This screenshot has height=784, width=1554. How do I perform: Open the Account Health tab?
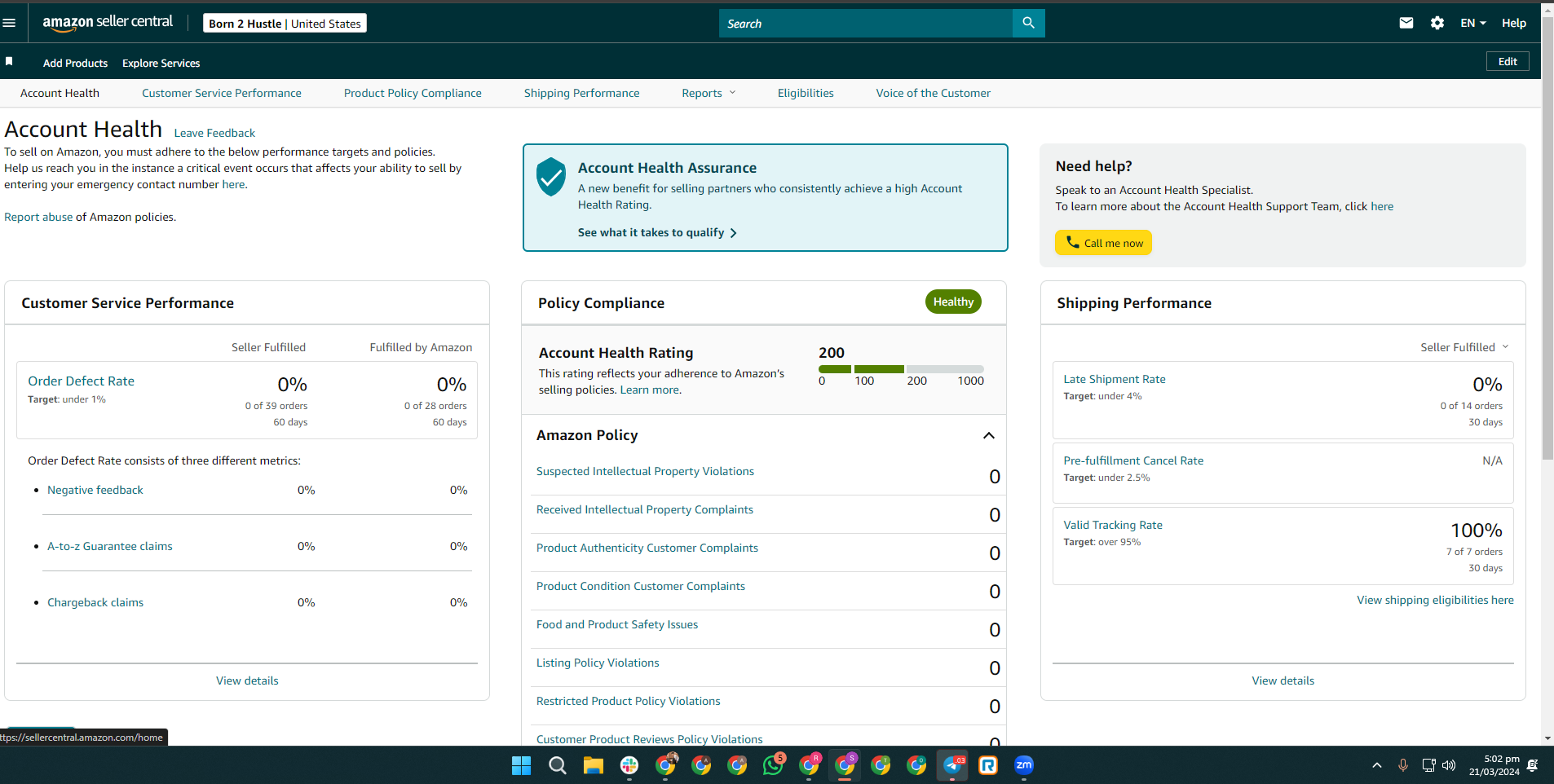pyautogui.click(x=60, y=93)
